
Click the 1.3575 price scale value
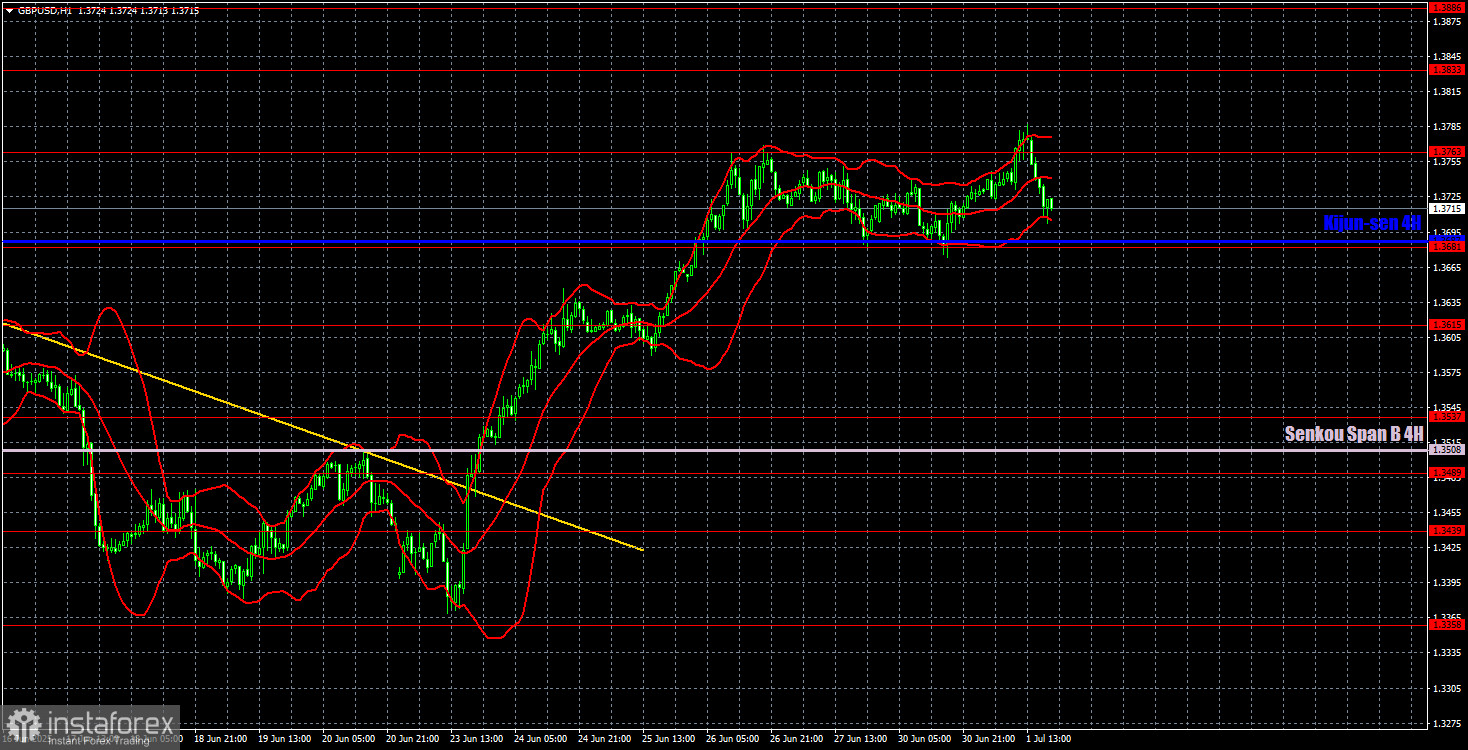pyautogui.click(x=1447, y=372)
